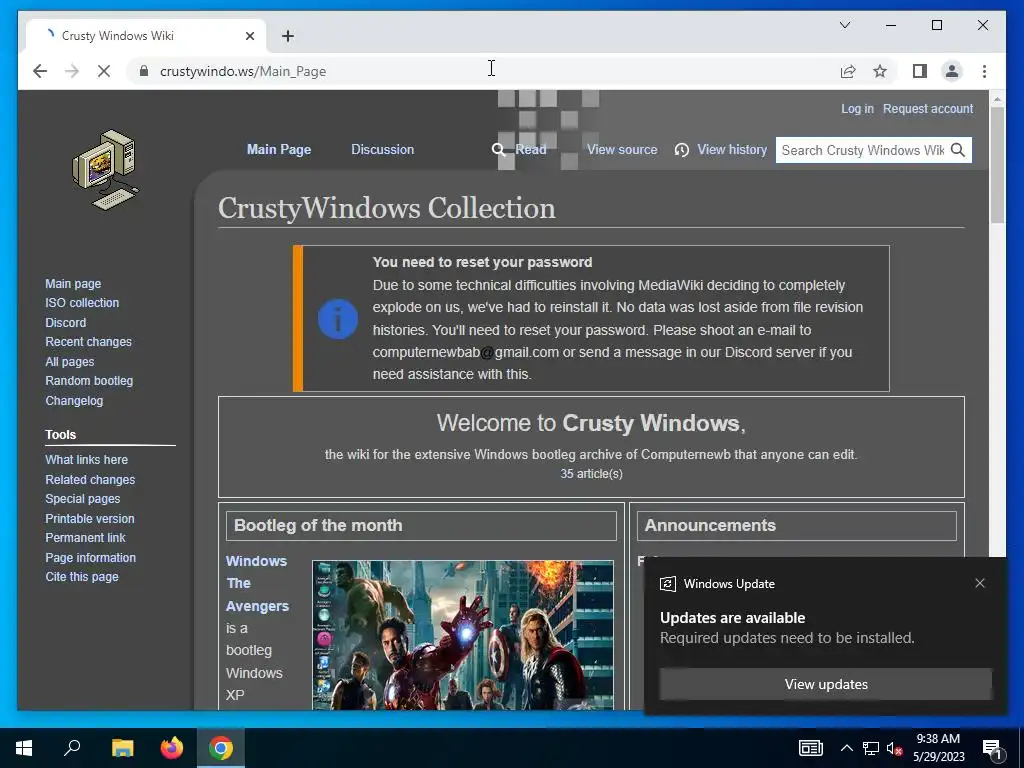1024x768 pixels.
Task: Click the padlock site info icon
Action: [144, 71]
